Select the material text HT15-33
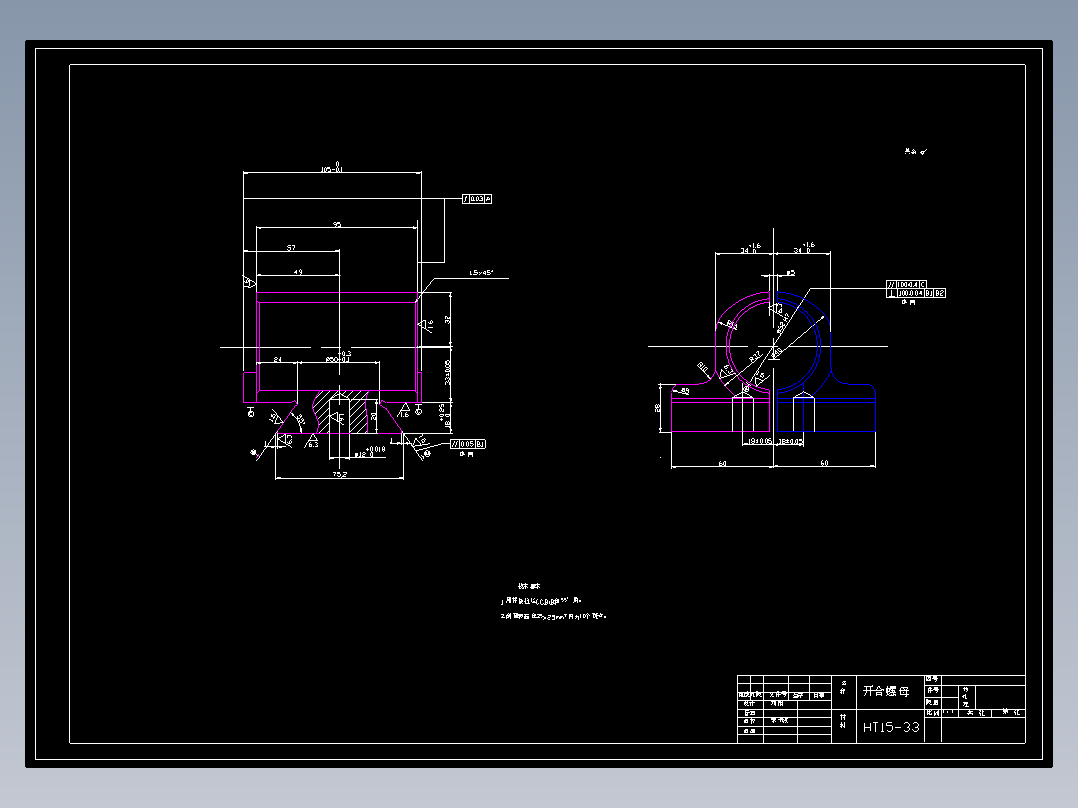 tap(891, 727)
